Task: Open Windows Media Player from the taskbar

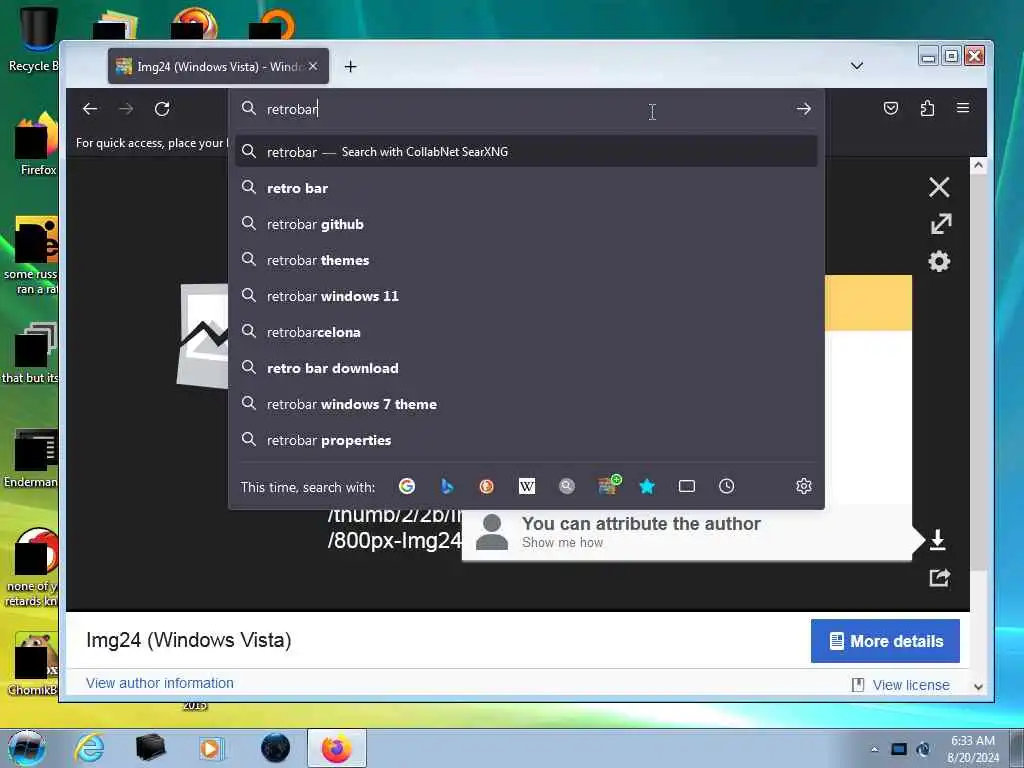Action: point(211,748)
